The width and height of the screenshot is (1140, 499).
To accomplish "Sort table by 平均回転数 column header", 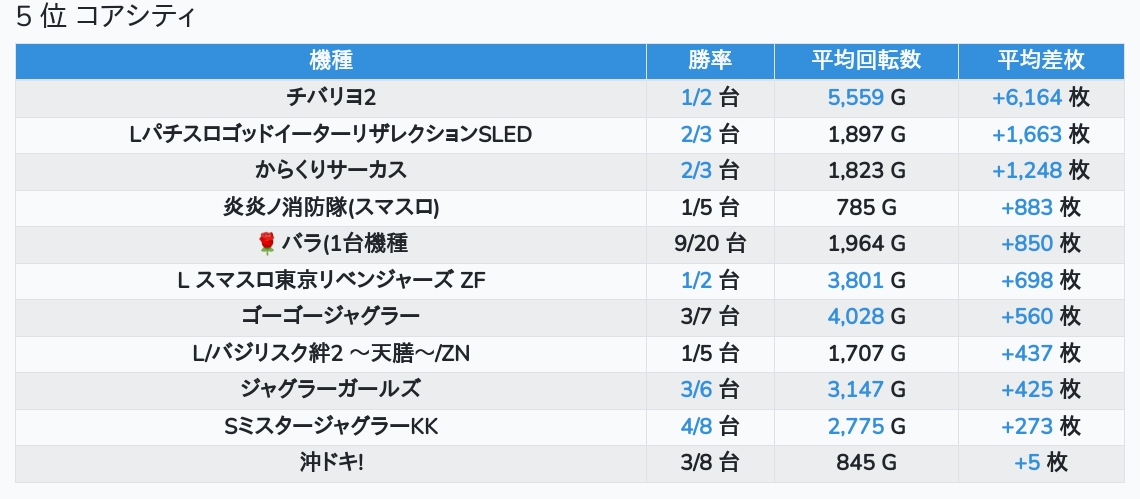I will (866, 61).
